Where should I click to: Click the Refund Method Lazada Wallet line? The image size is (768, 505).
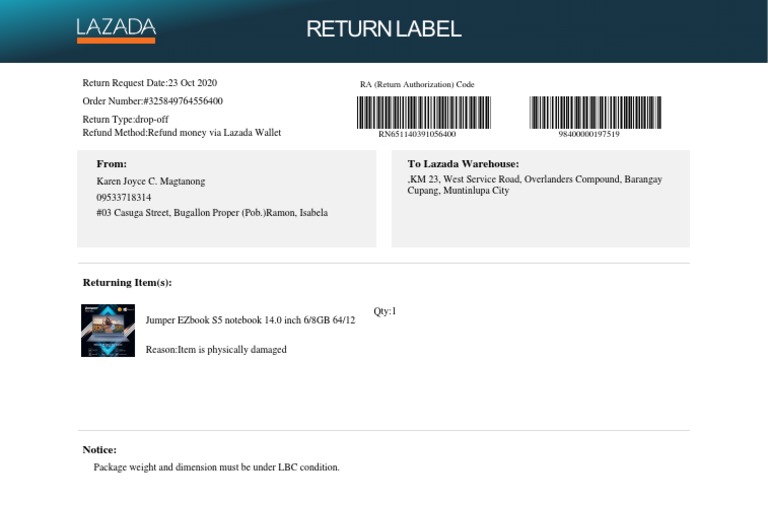pyautogui.click(x=181, y=132)
